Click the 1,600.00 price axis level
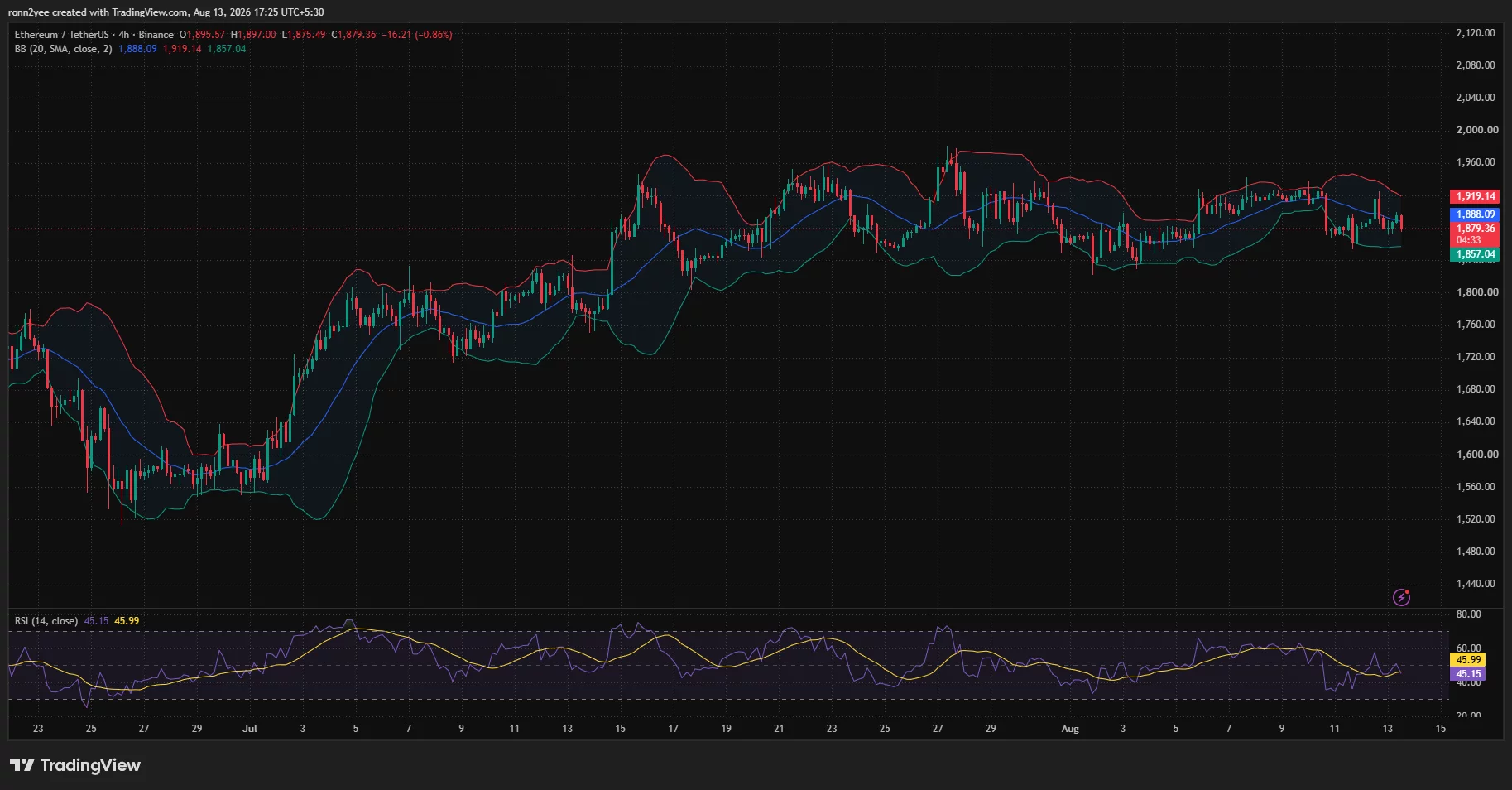1512x790 pixels. 1476,455
